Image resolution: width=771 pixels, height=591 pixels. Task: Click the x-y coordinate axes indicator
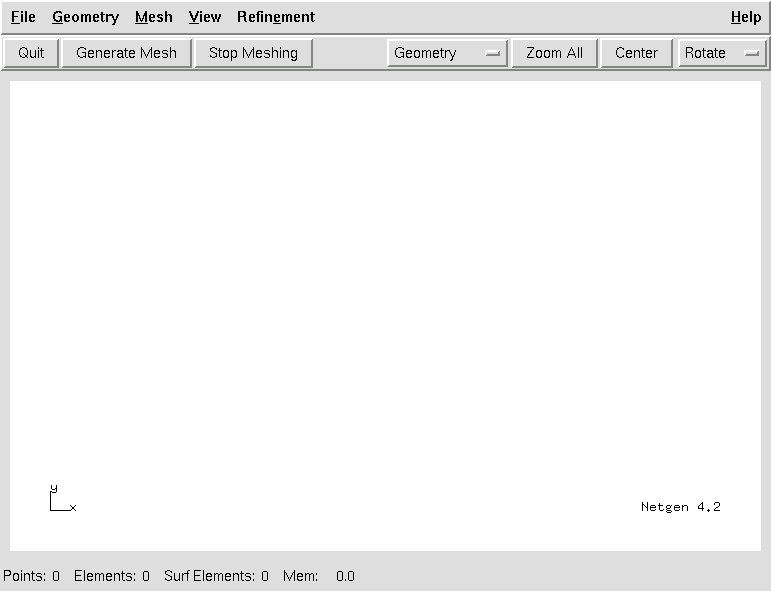63,498
